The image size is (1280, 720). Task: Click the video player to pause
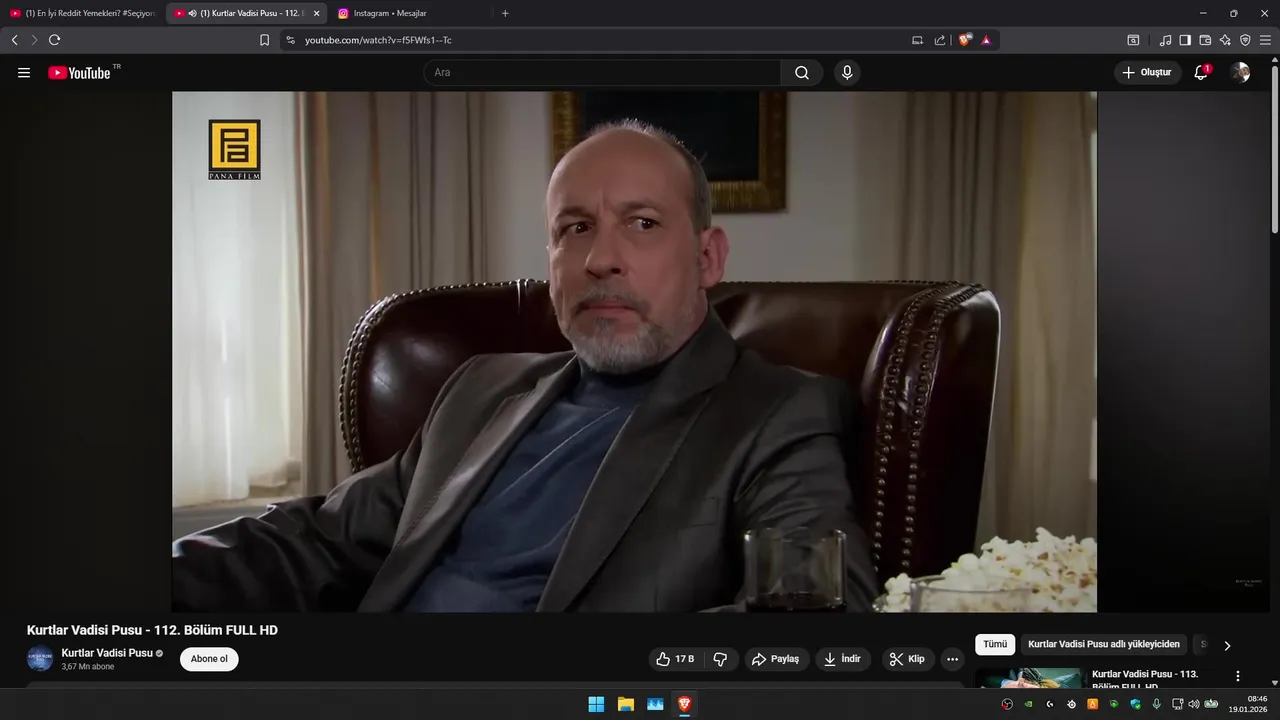634,352
